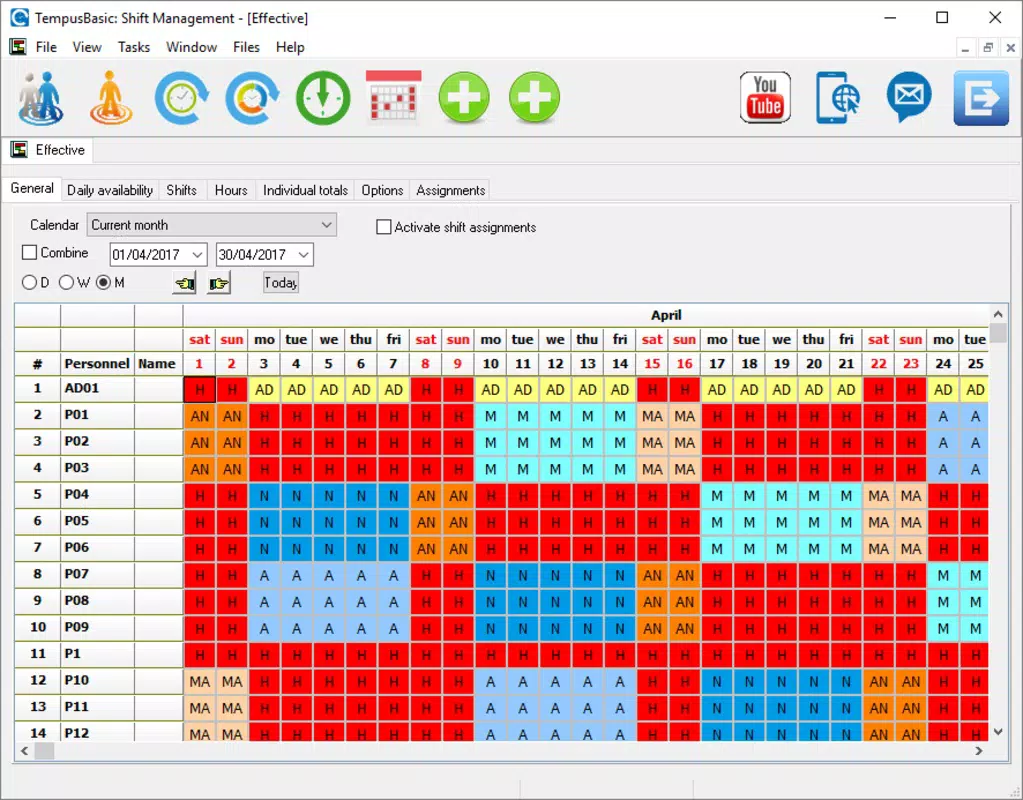Open the Tasks menu
The height and width of the screenshot is (800, 1023).
point(134,47)
